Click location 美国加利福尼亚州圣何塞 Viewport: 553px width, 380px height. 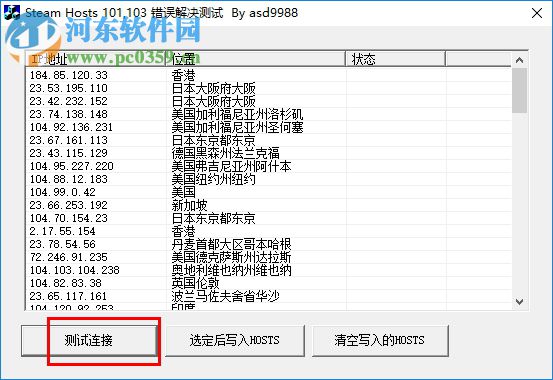pos(237,127)
